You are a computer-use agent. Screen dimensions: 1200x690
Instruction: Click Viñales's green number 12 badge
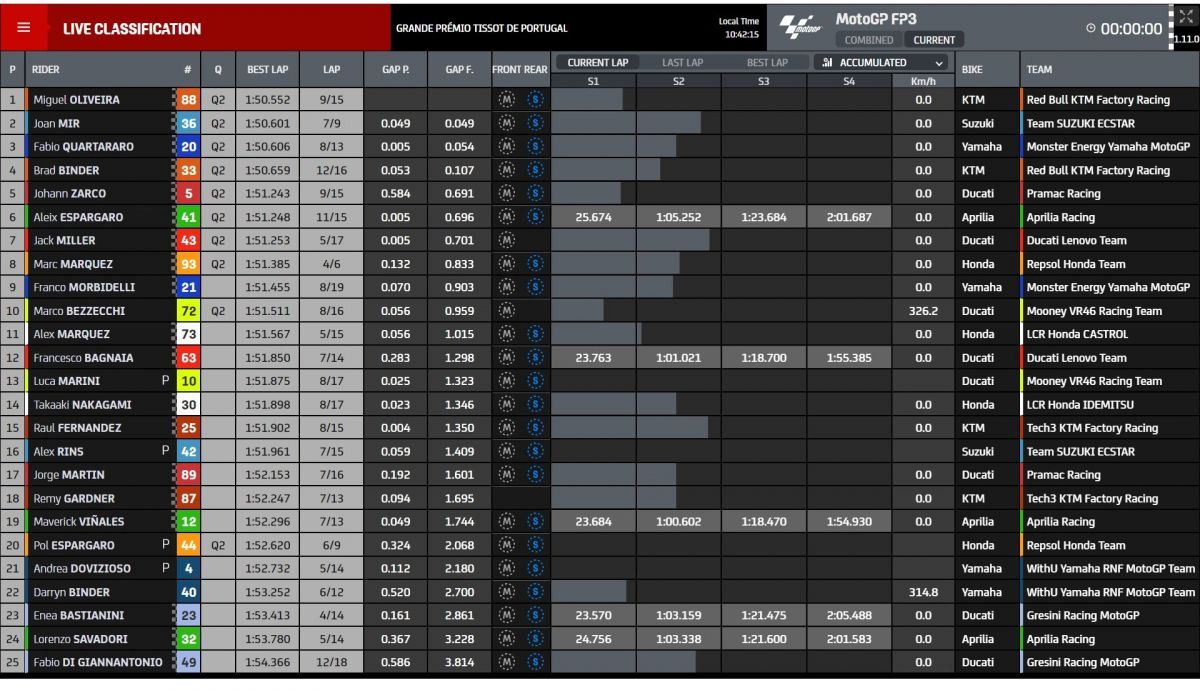(188, 521)
